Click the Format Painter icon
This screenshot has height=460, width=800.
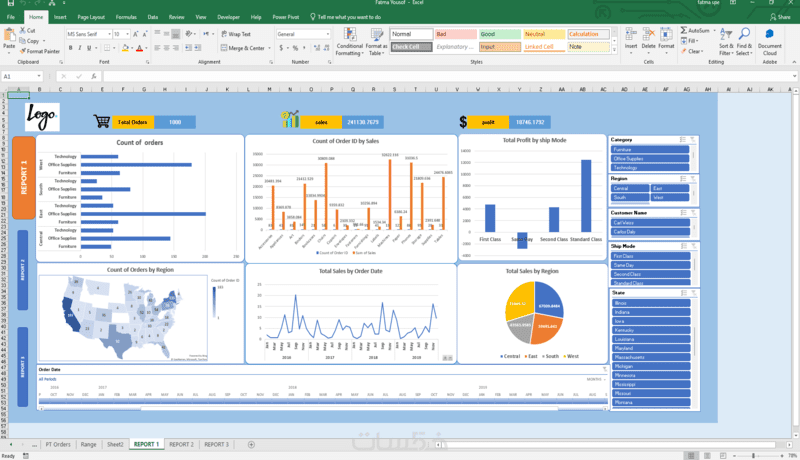[22, 51]
